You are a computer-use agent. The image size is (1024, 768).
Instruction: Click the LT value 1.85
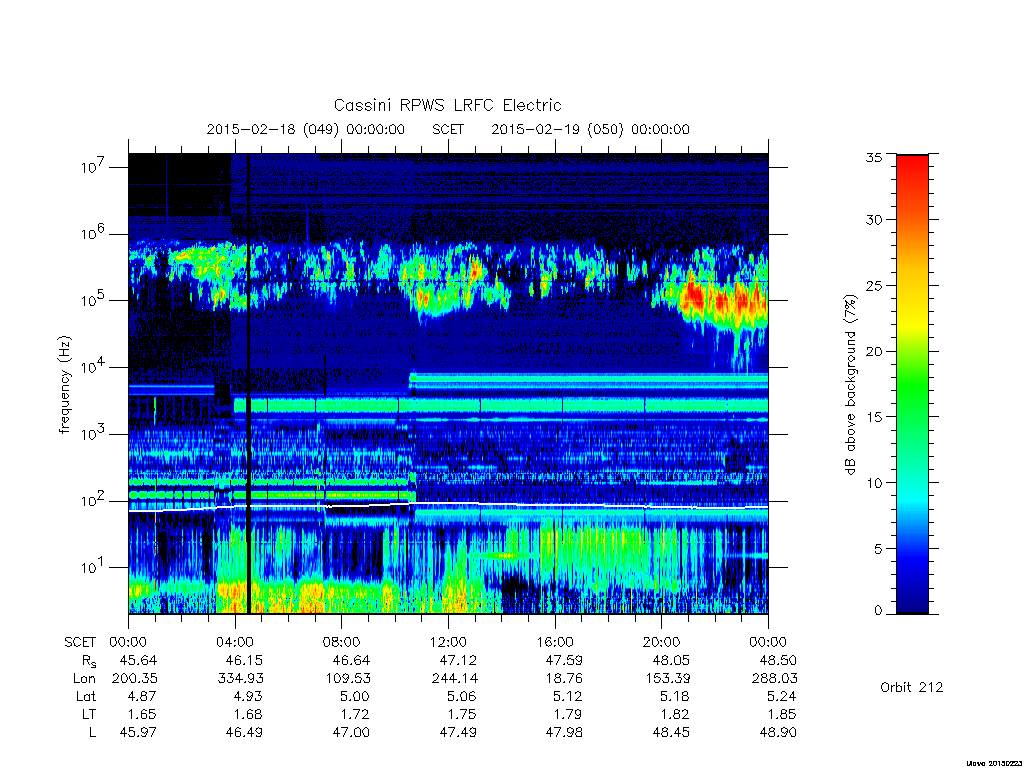point(783,714)
